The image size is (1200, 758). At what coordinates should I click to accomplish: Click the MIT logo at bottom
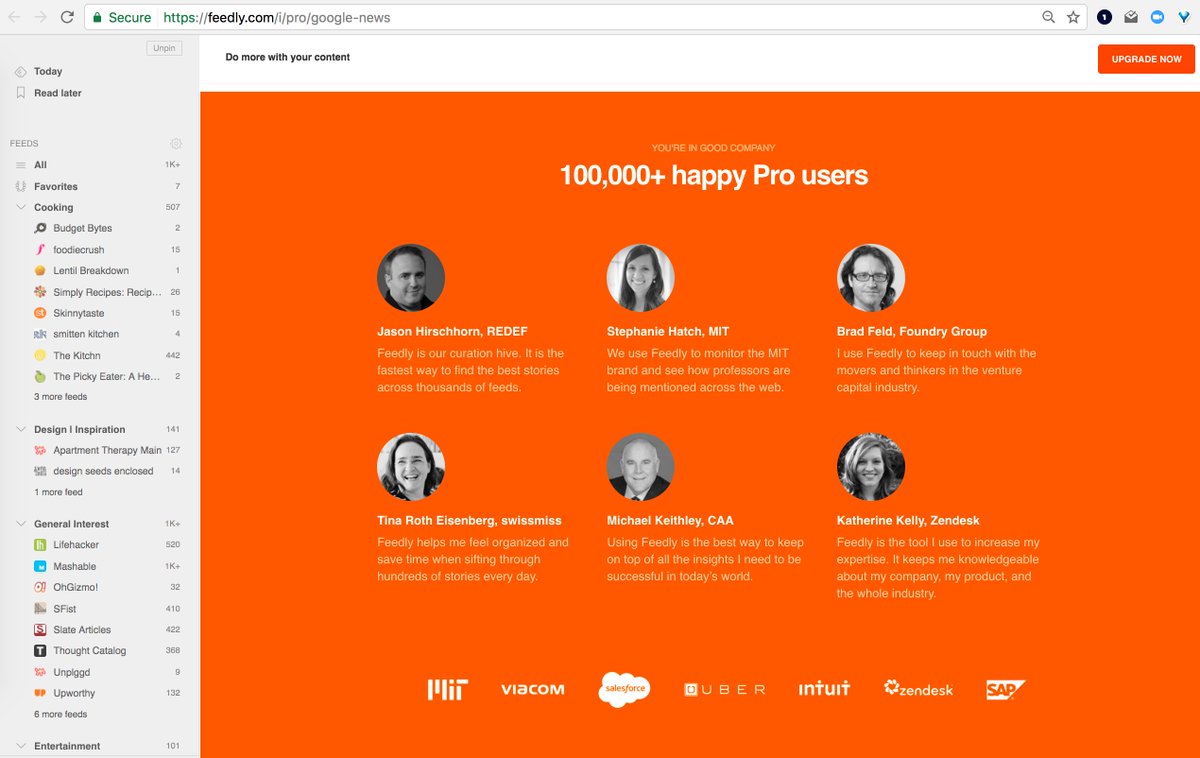448,689
